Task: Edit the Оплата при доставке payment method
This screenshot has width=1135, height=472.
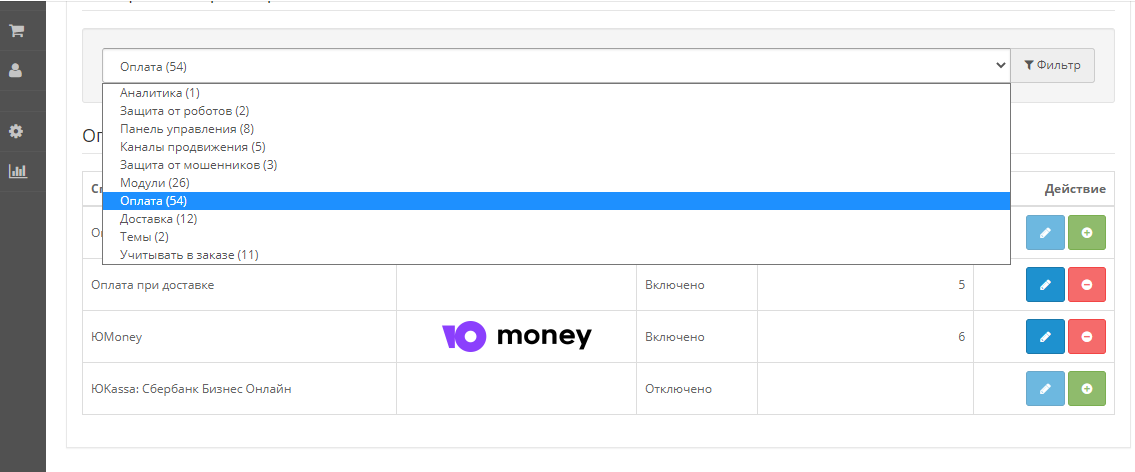Action: (x=1045, y=285)
